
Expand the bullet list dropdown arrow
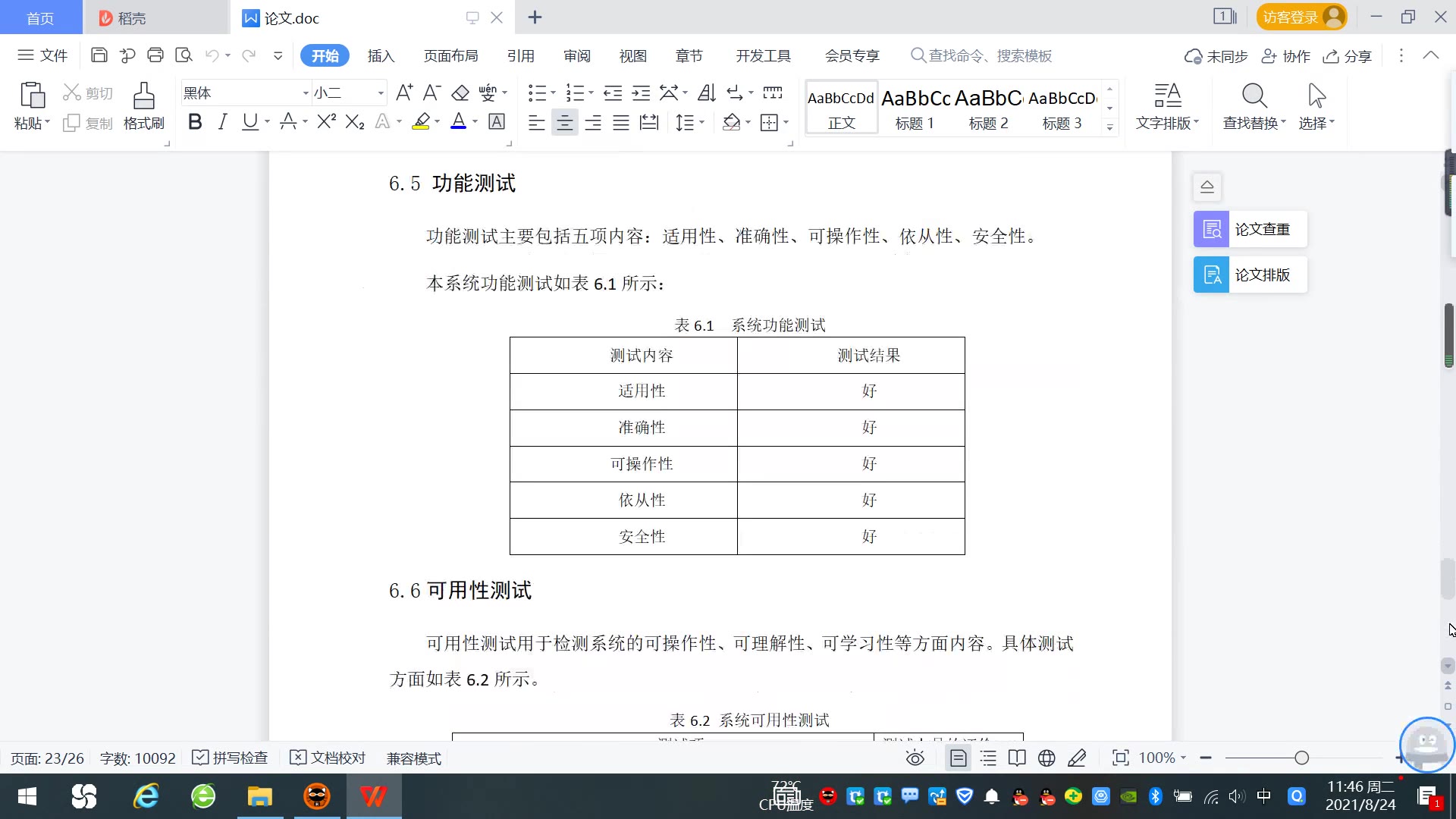pos(553,93)
